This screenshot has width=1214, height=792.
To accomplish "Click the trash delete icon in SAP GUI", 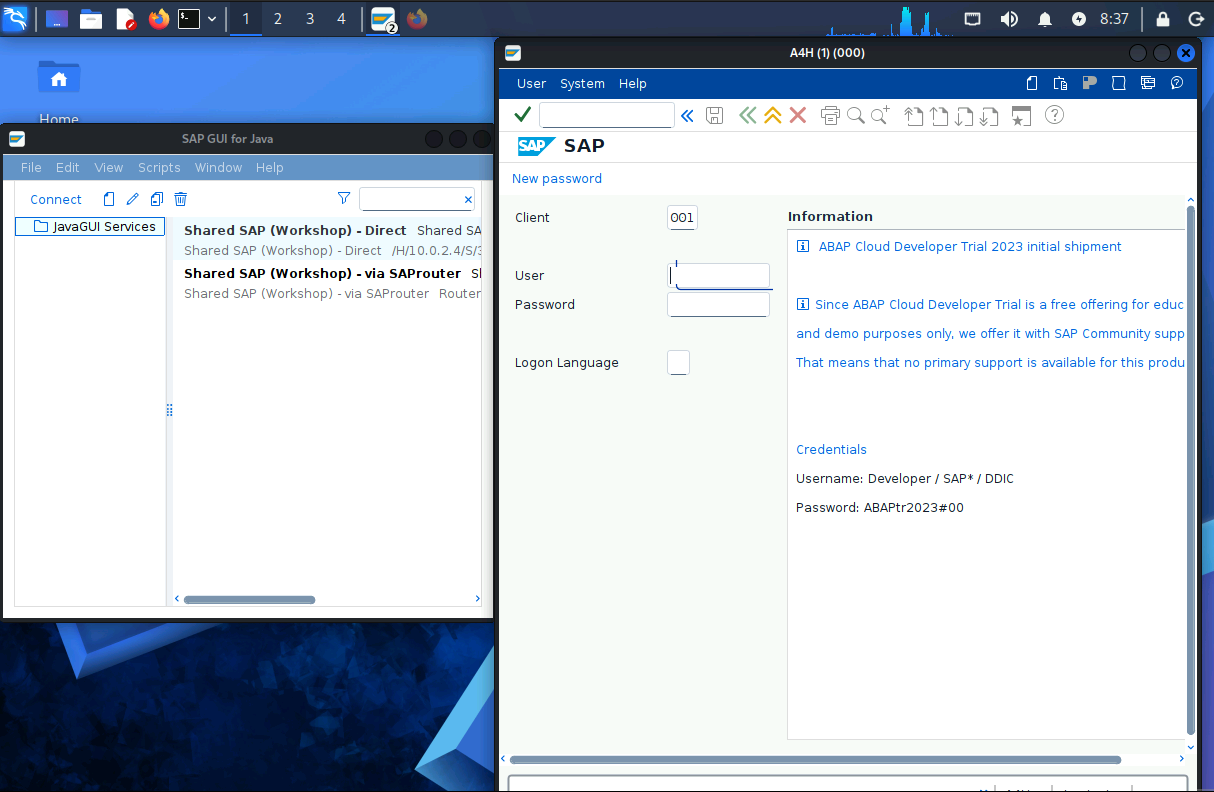I will 180,199.
